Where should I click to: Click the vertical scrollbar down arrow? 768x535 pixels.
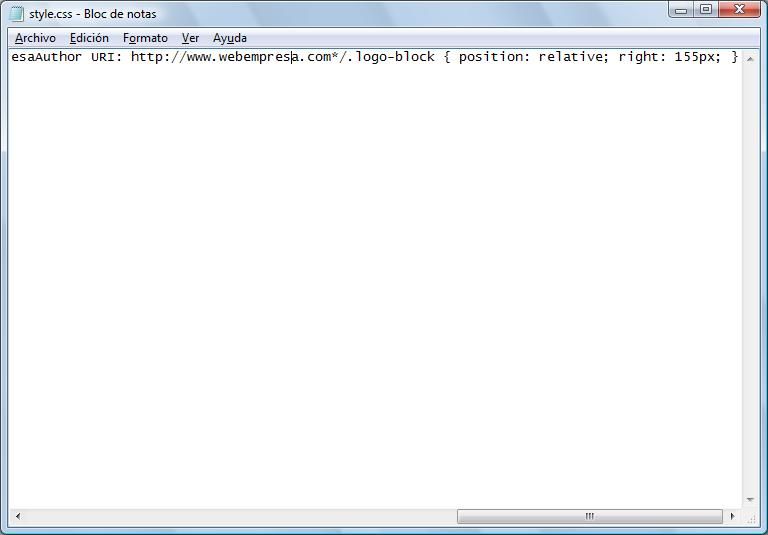[750, 500]
